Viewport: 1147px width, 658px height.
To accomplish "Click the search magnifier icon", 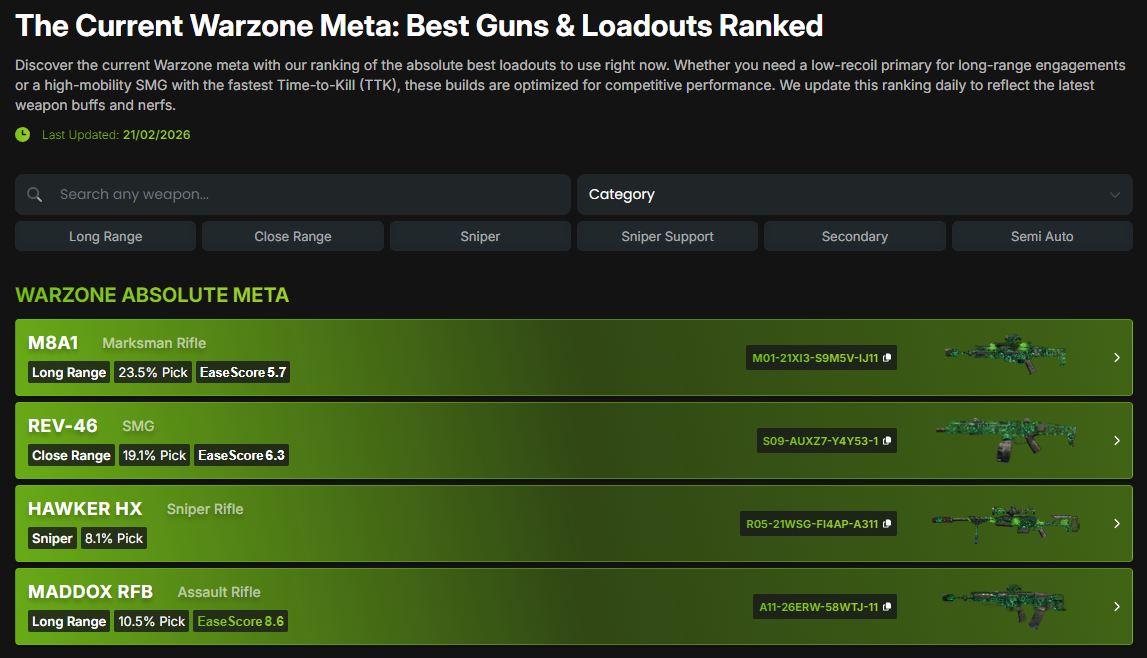I will pos(35,194).
